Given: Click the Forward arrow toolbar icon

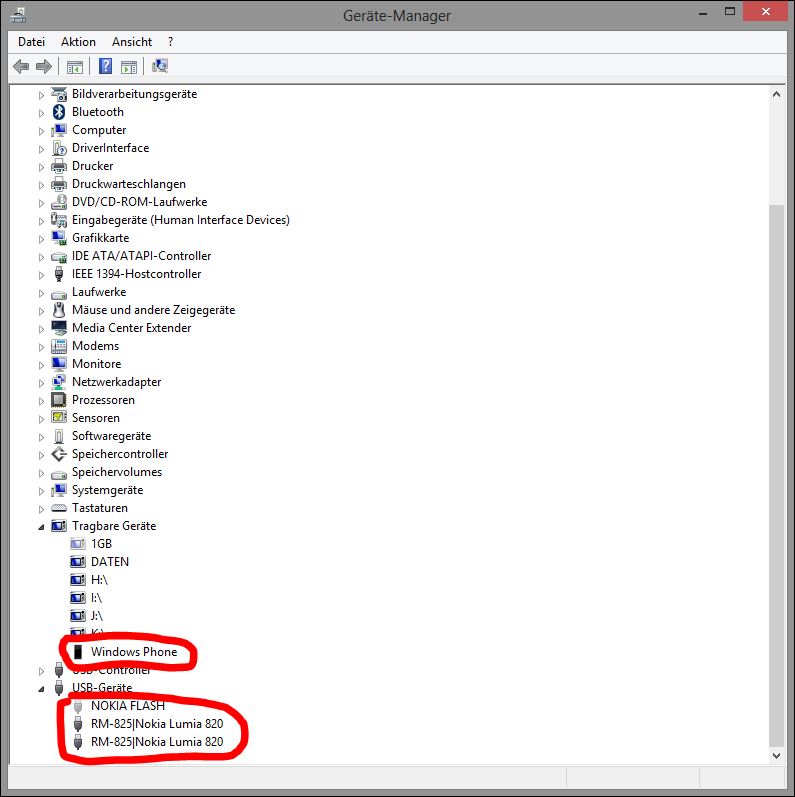Looking at the screenshot, I should tap(44, 66).
